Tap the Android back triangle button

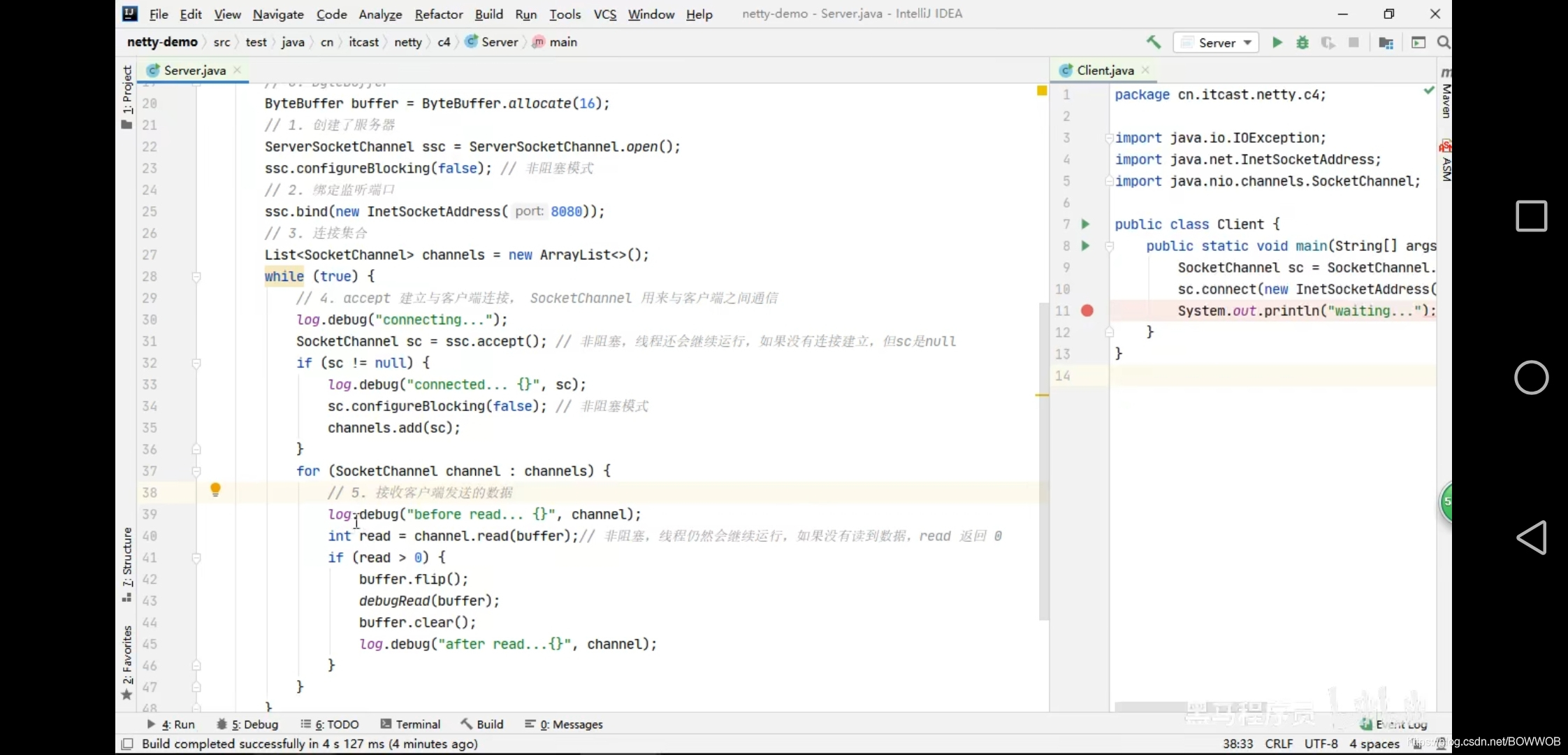tap(1531, 538)
